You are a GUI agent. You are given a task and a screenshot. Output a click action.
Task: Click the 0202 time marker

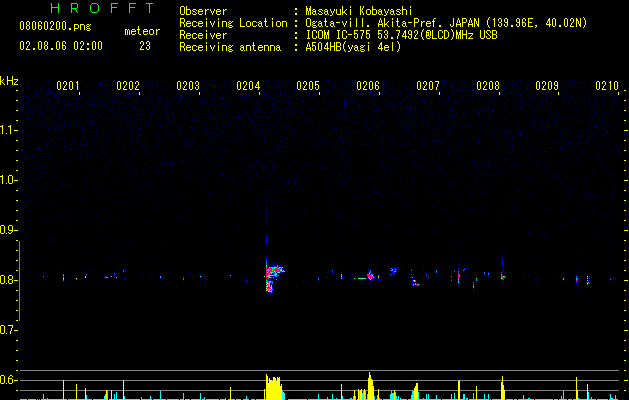tap(128, 86)
